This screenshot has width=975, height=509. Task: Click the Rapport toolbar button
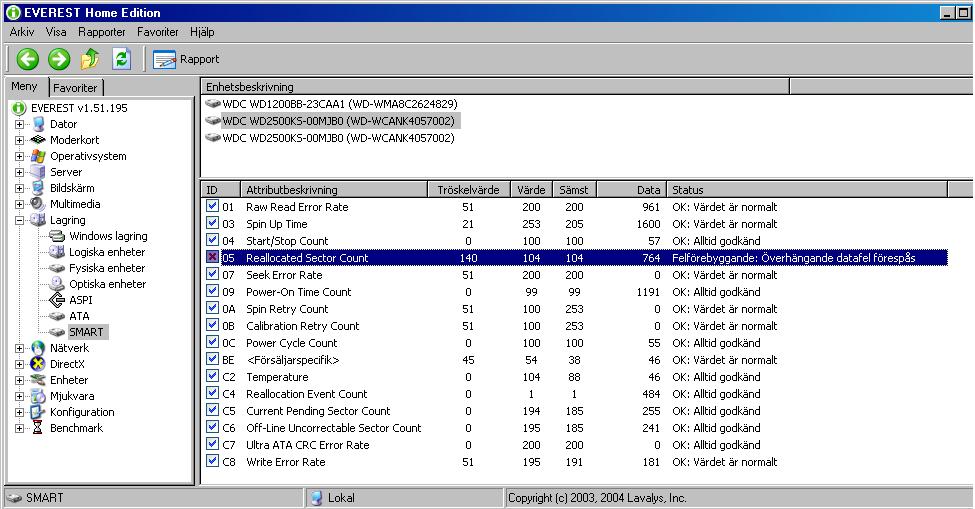pos(186,59)
